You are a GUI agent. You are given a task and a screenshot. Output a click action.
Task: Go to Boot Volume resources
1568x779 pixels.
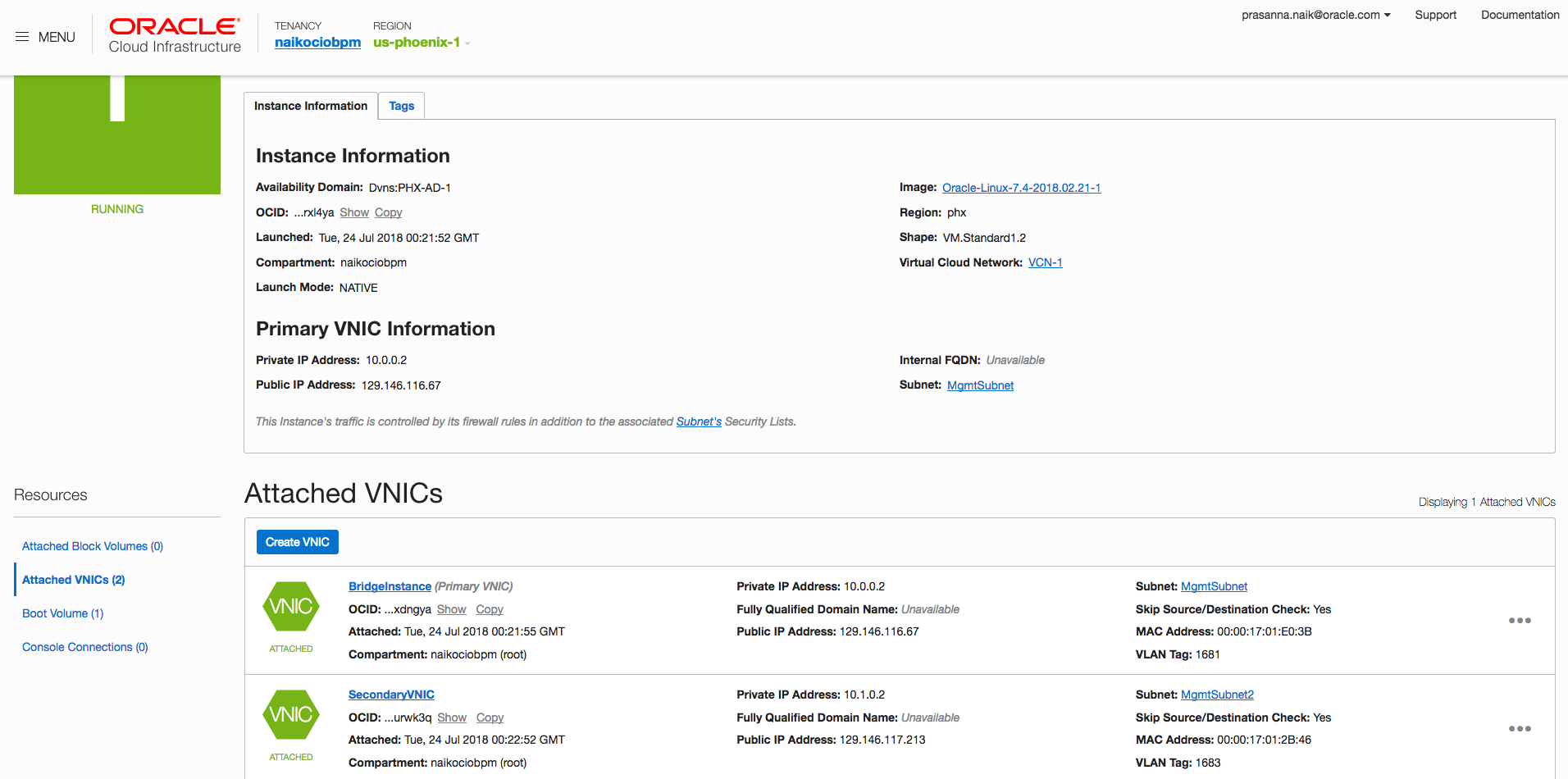pos(62,614)
